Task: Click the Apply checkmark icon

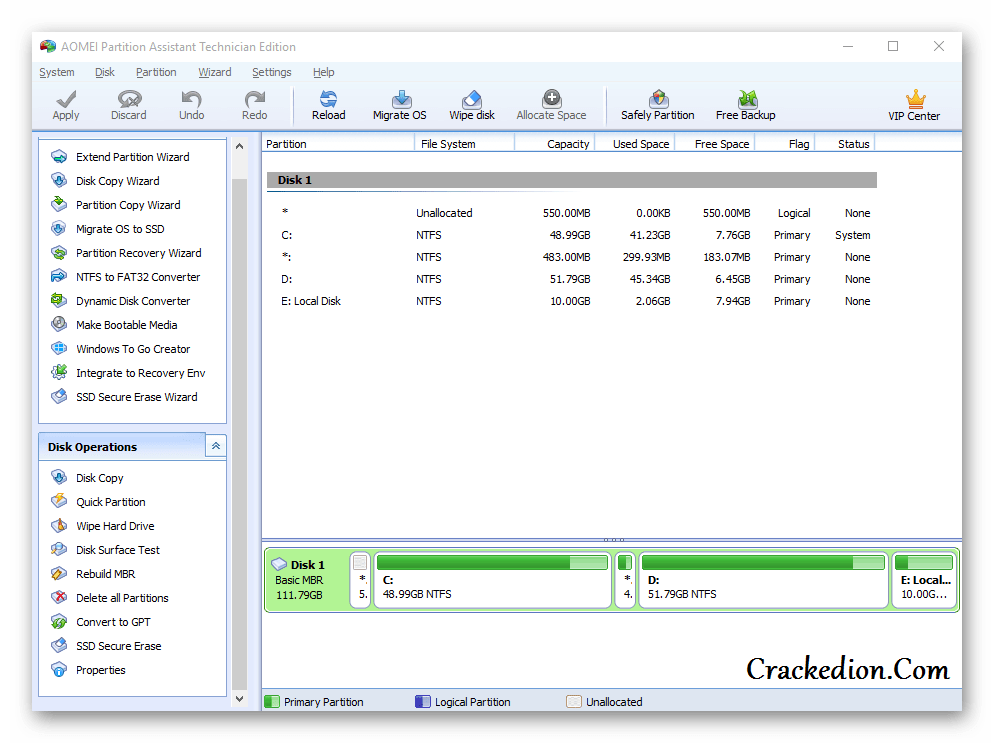Action: 66,98
